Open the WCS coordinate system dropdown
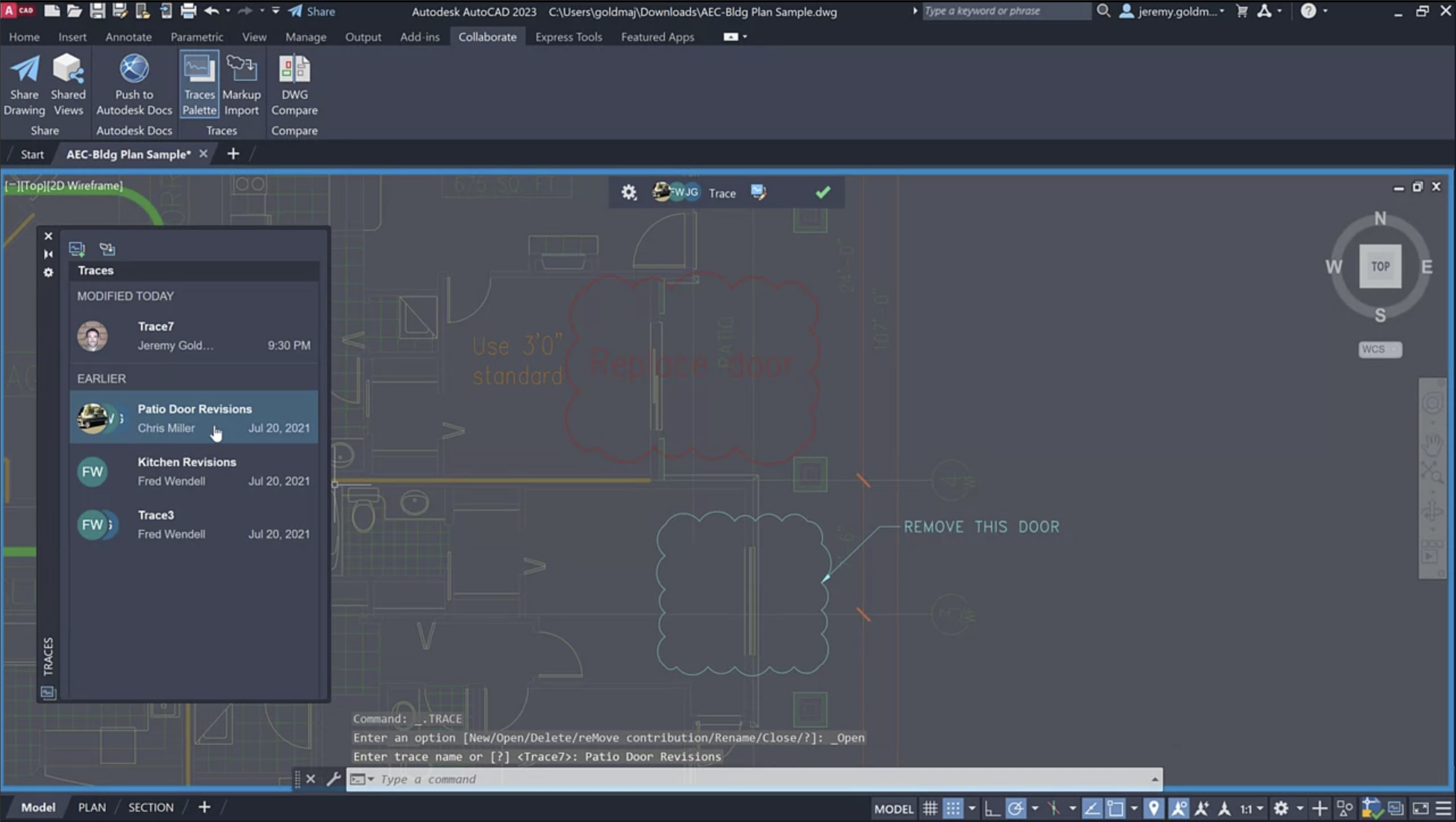Screen dimensions: 1456x822 pyautogui.click(x=1380, y=349)
